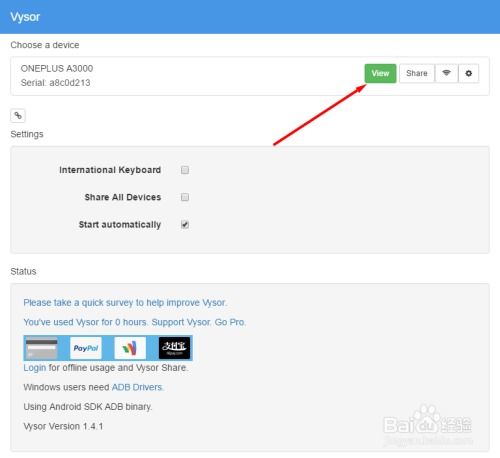Image resolution: width=500 pixels, height=458 pixels.
Task: Select the Alipay payment icon
Action: [174, 348]
